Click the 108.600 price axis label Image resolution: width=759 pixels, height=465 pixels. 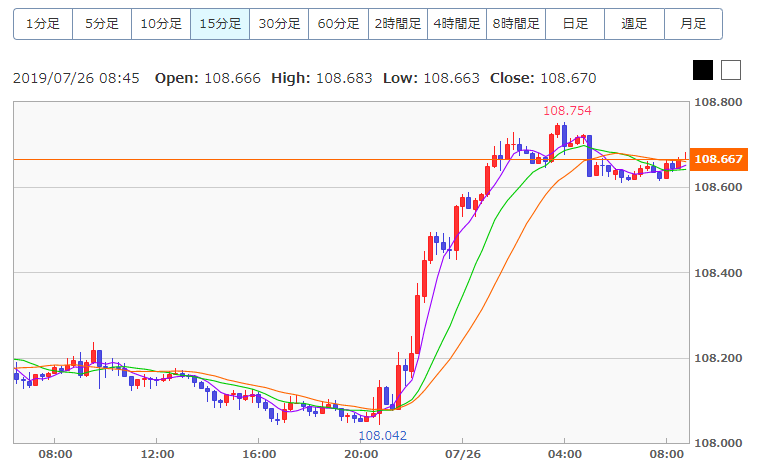(718, 187)
